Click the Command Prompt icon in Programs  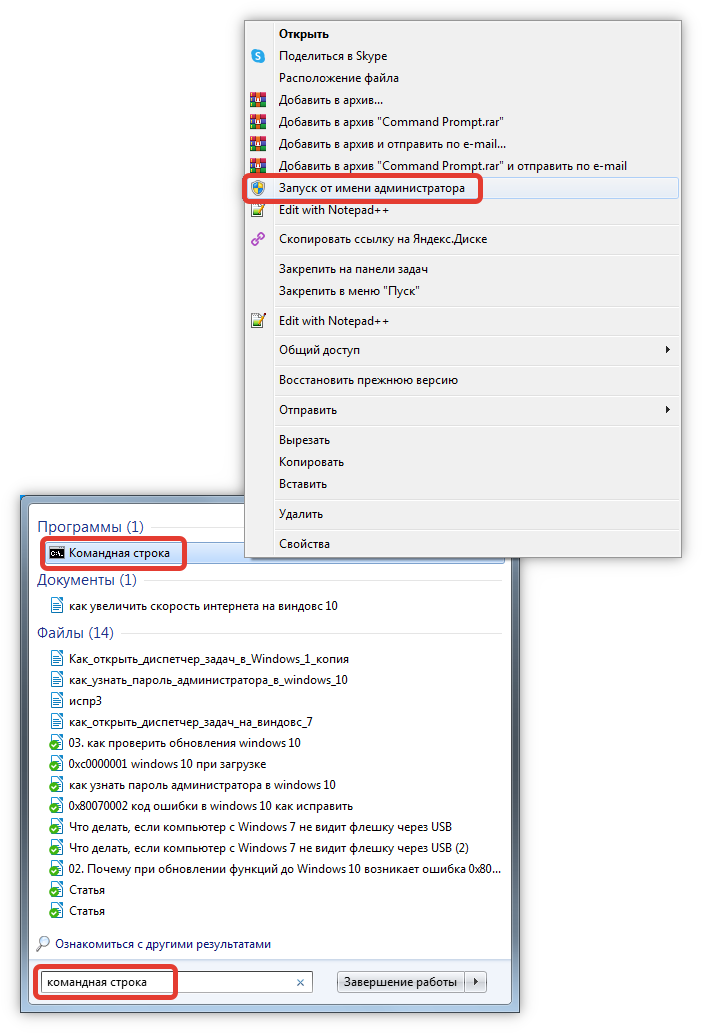pos(57,553)
